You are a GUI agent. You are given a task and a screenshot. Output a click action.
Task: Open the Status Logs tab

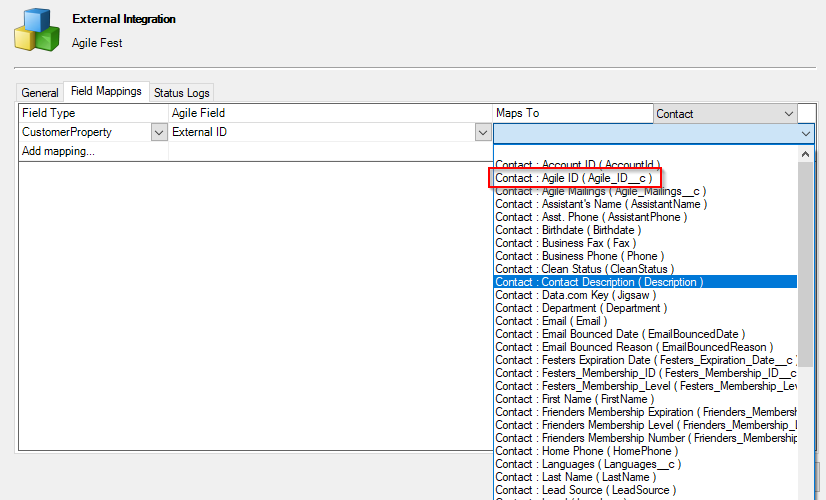[182, 93]
